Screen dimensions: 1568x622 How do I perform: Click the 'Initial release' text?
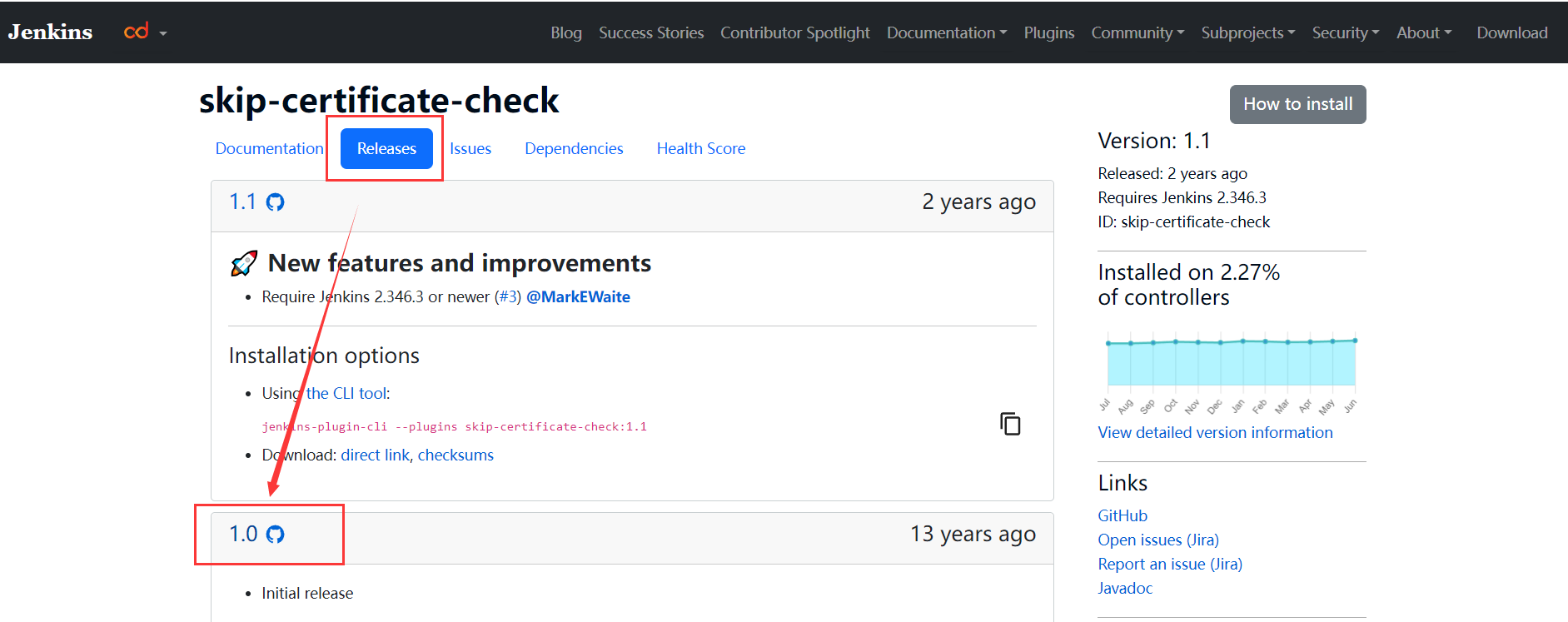[x=307, y=593]
